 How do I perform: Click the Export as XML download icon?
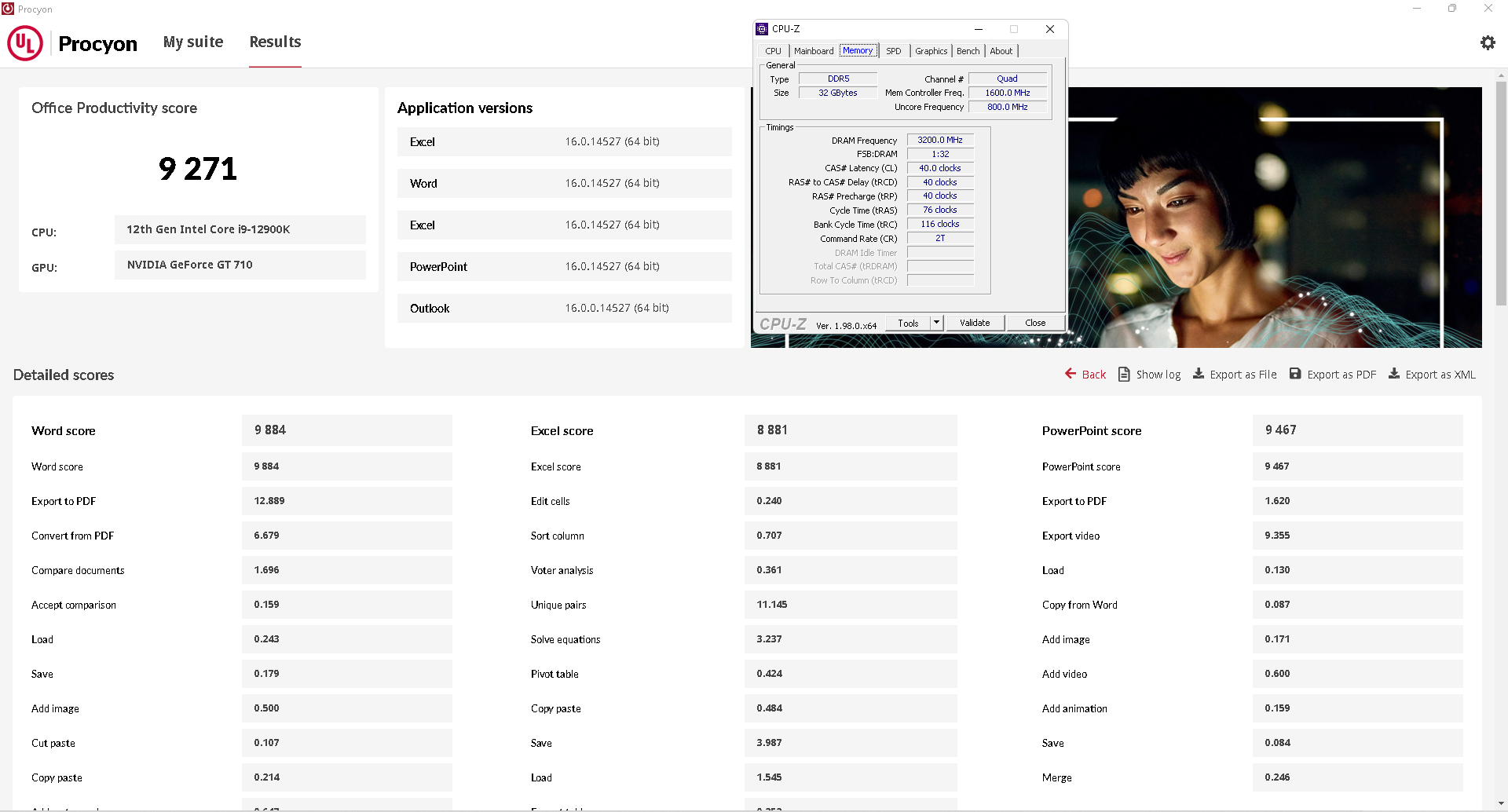[1394, 374]
